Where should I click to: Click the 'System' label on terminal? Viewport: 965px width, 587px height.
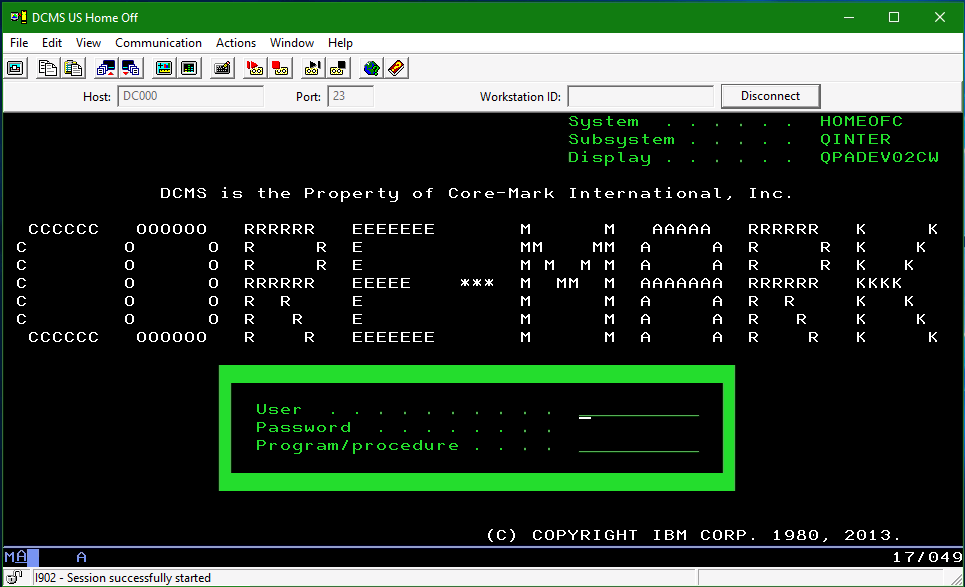pos(603,121)
